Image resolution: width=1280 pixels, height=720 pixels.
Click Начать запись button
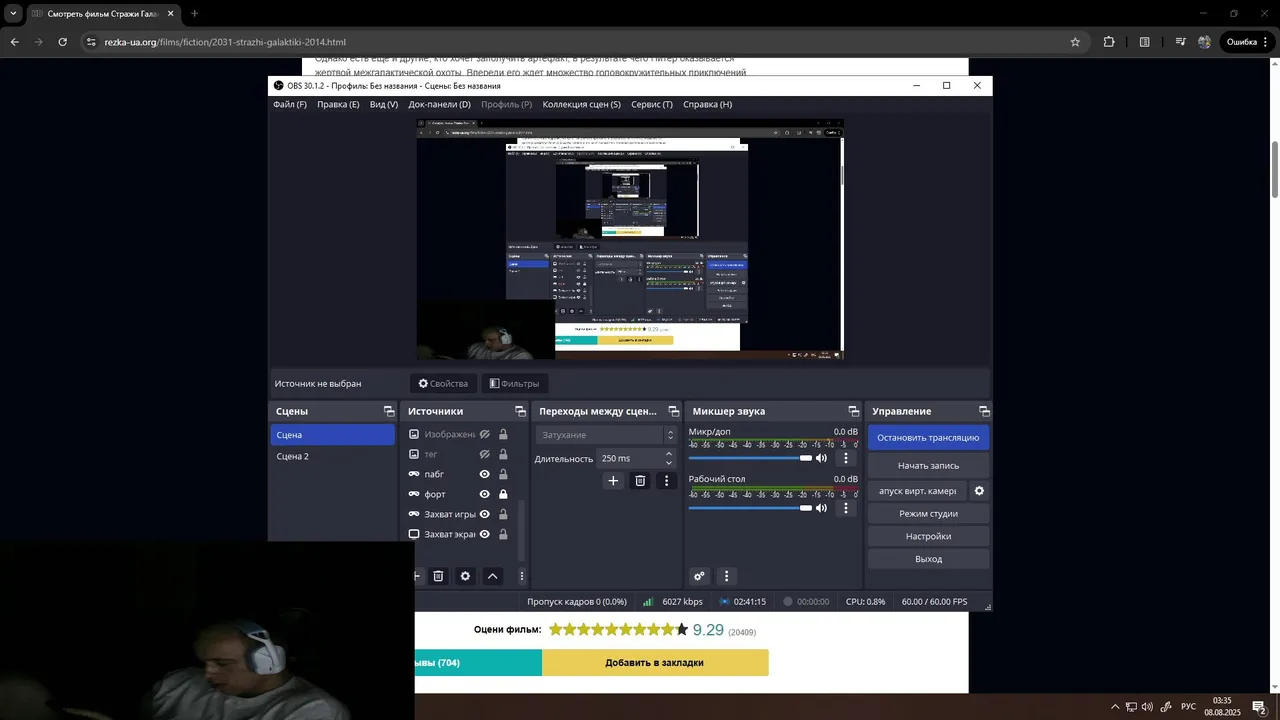(928, 465)
